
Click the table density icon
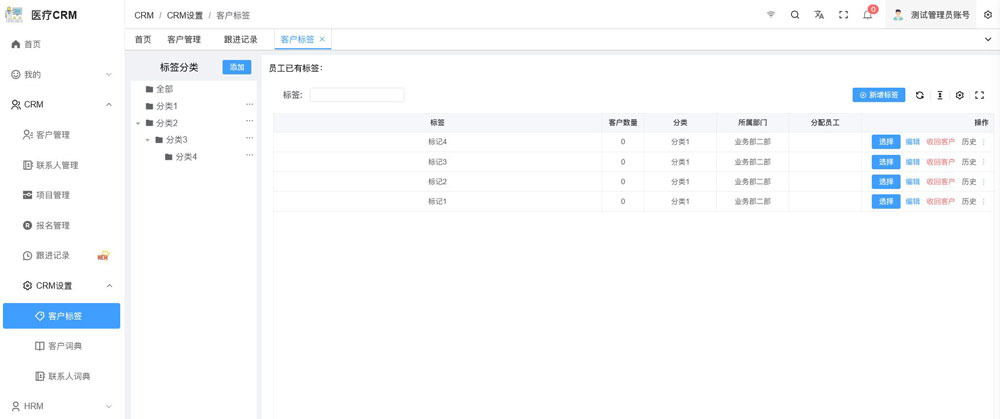pyautogui.click(x=940, y=95)
